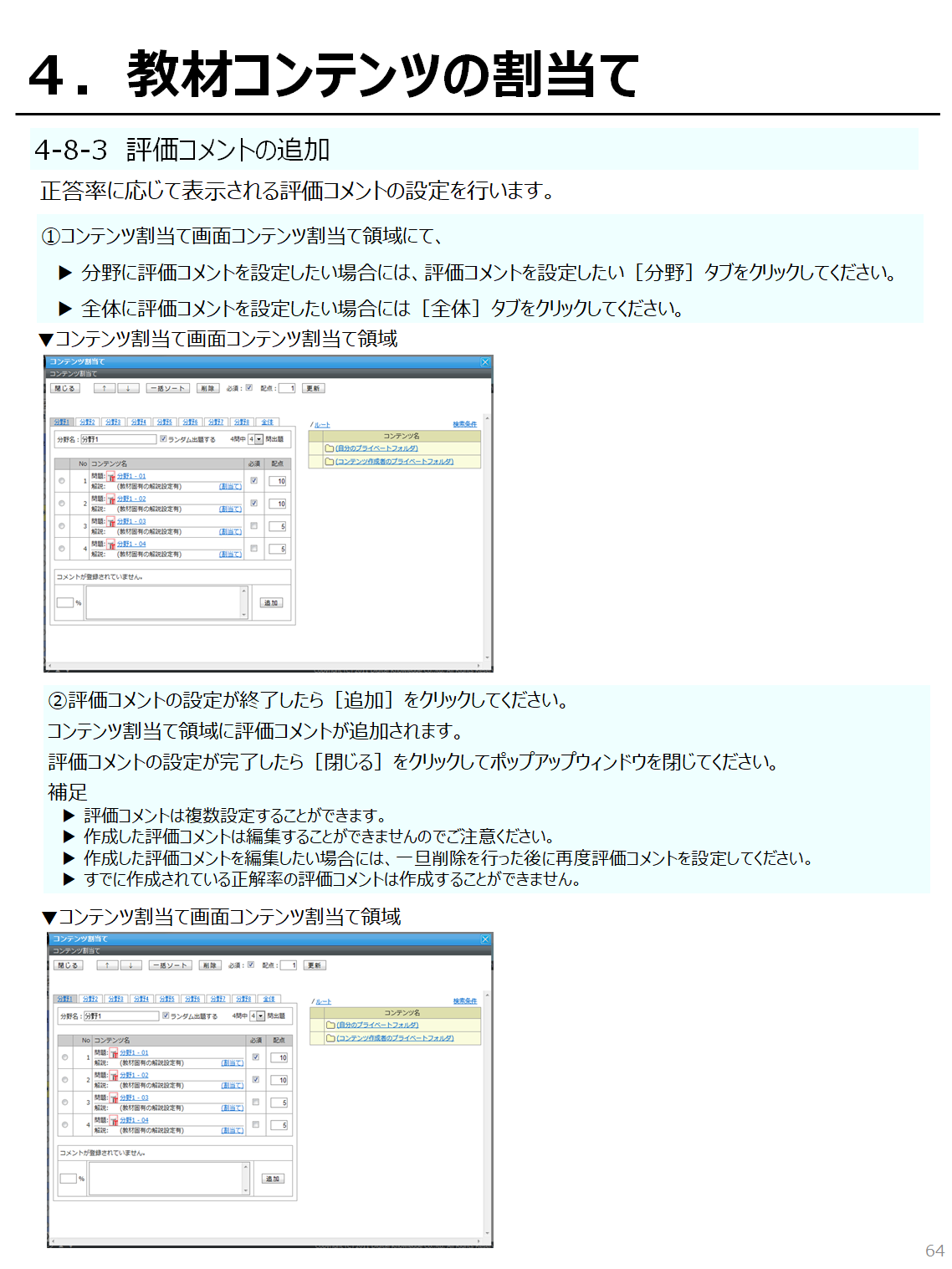Image resolution: width=952 pixels, height=1269 pixels.
Task: Open 自分のプライベートフォルダ folder icon in upper screenshot
Action: 330,448
